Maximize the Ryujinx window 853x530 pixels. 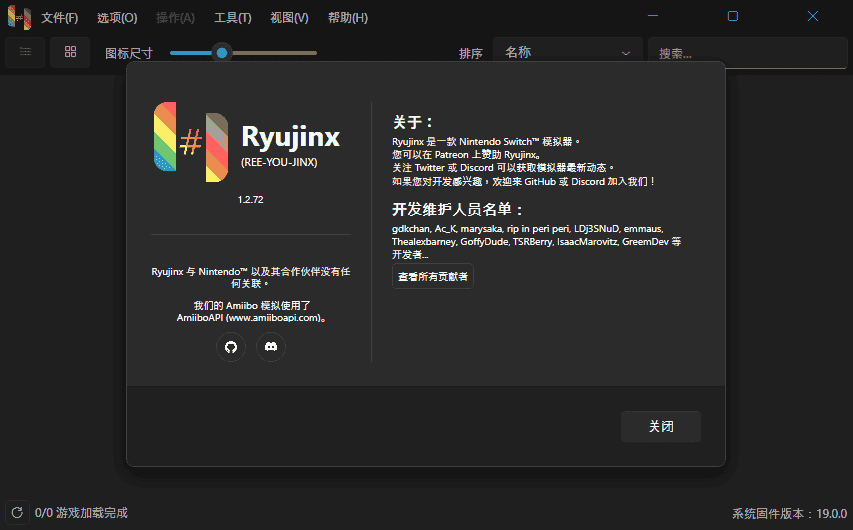point(733,16)
